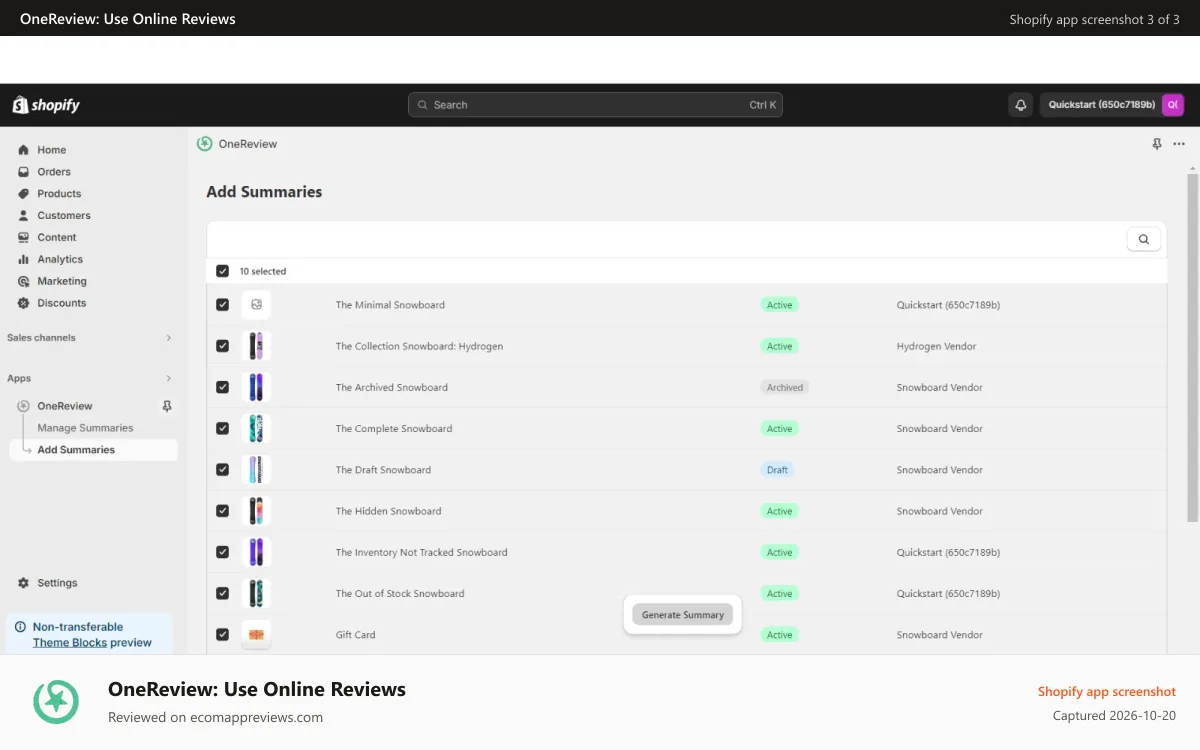Open the Theme Blocks link
This screenshot has height=750, width=1200.
pos(70,643)
